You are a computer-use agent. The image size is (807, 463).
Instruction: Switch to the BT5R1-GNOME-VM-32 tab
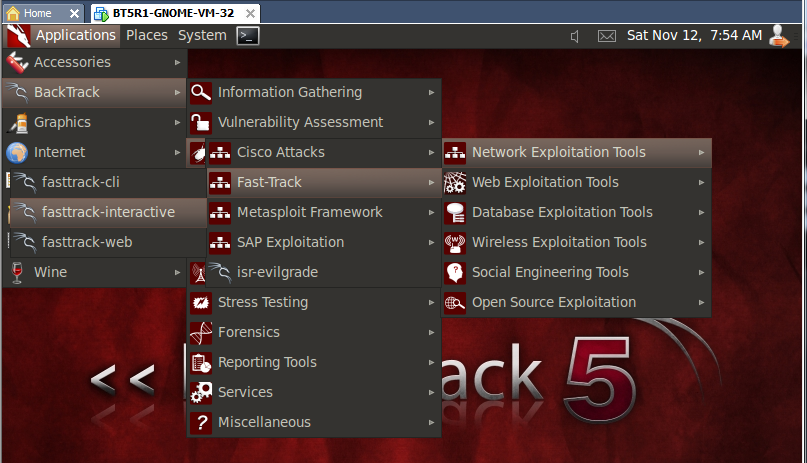pos(173,13)
